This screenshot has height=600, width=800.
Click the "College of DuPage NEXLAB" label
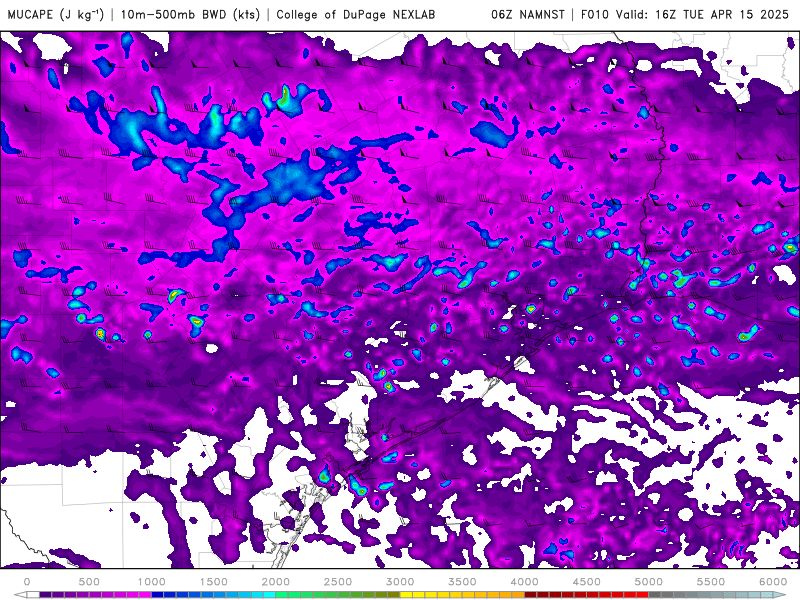[356, 14]
